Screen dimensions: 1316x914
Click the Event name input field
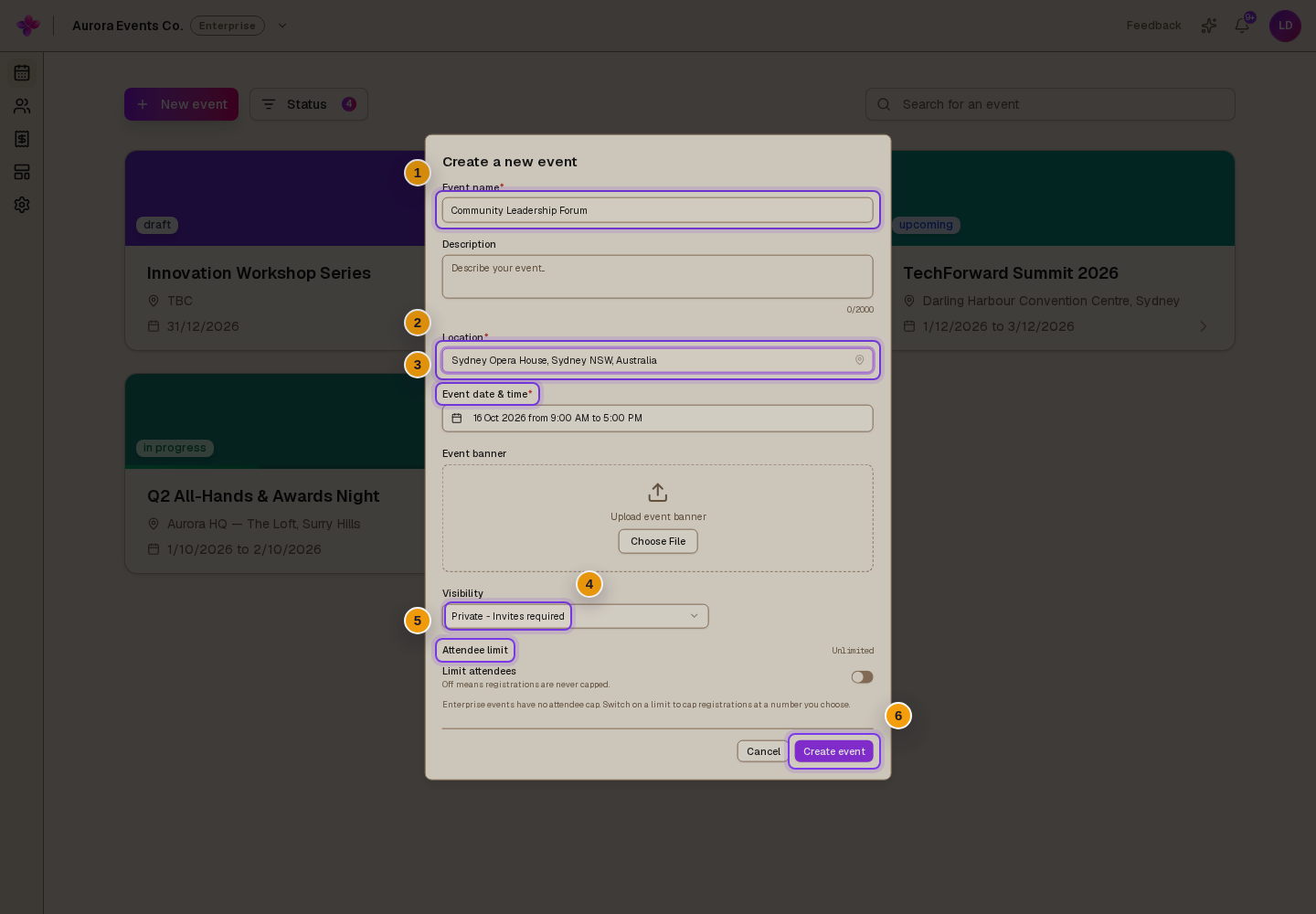[658, 210]
